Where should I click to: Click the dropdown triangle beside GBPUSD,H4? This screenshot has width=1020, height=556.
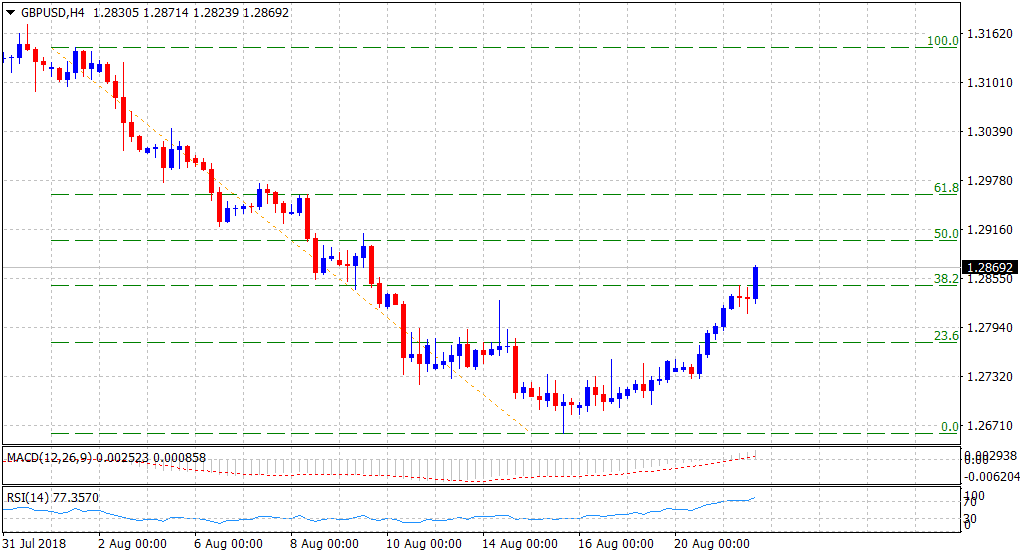[11, 12]
